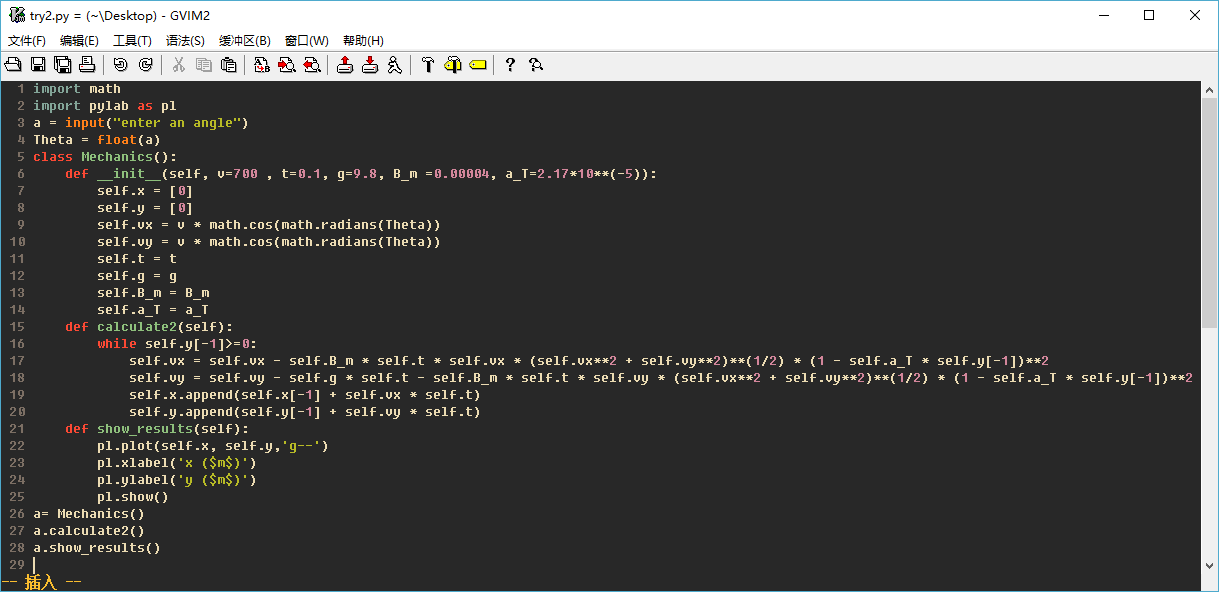Print the buffer using the printer icon
Screen dimensions: 1219x592
[x=87, y=65]
